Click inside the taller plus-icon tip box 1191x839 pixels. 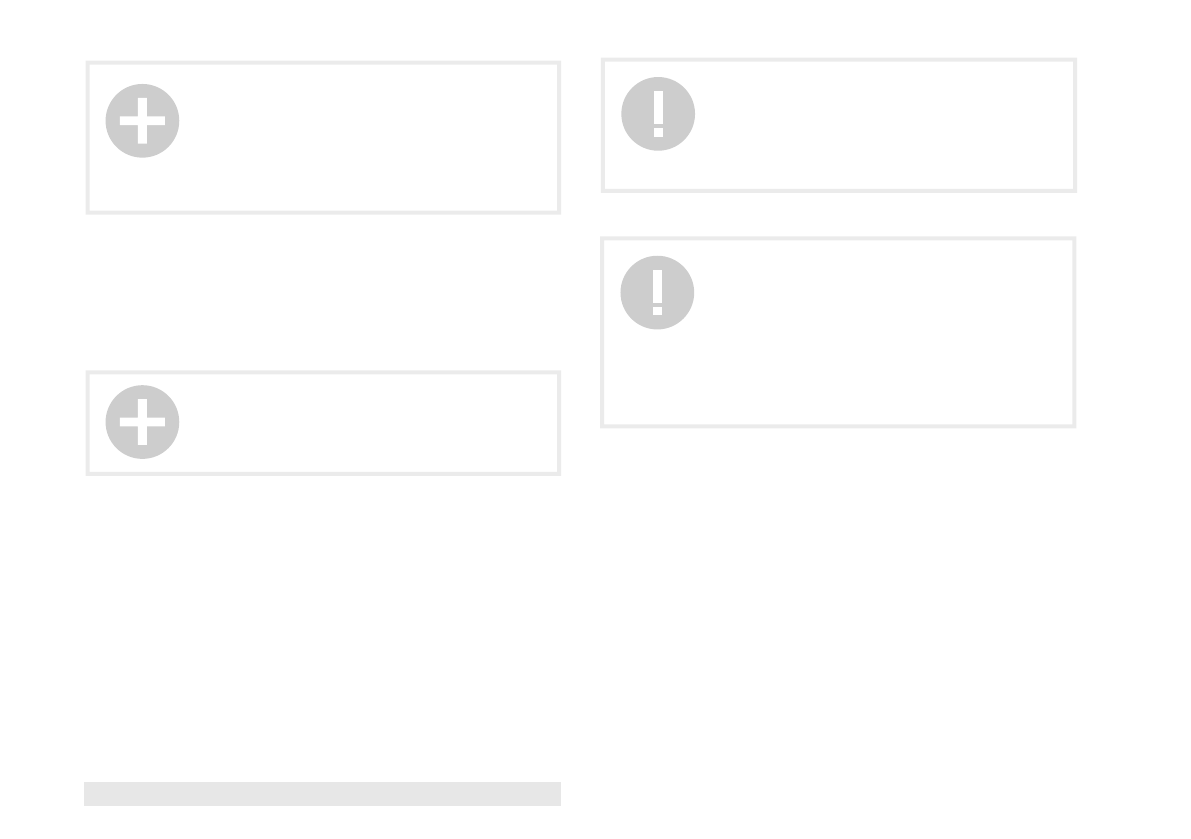360,150
